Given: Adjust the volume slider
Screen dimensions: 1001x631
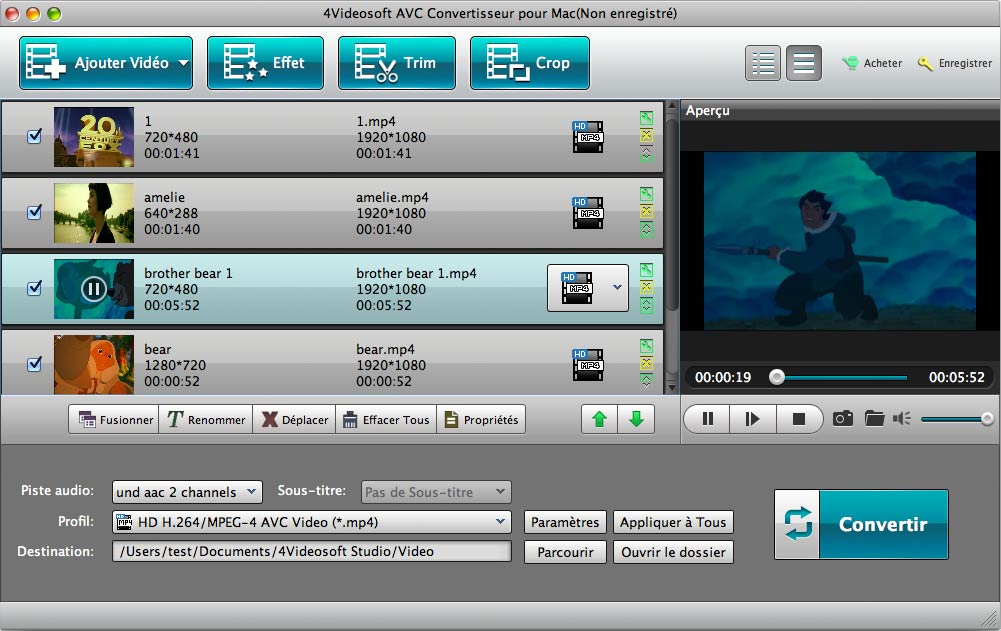Looking at the screenshot, I should point(955,419).
